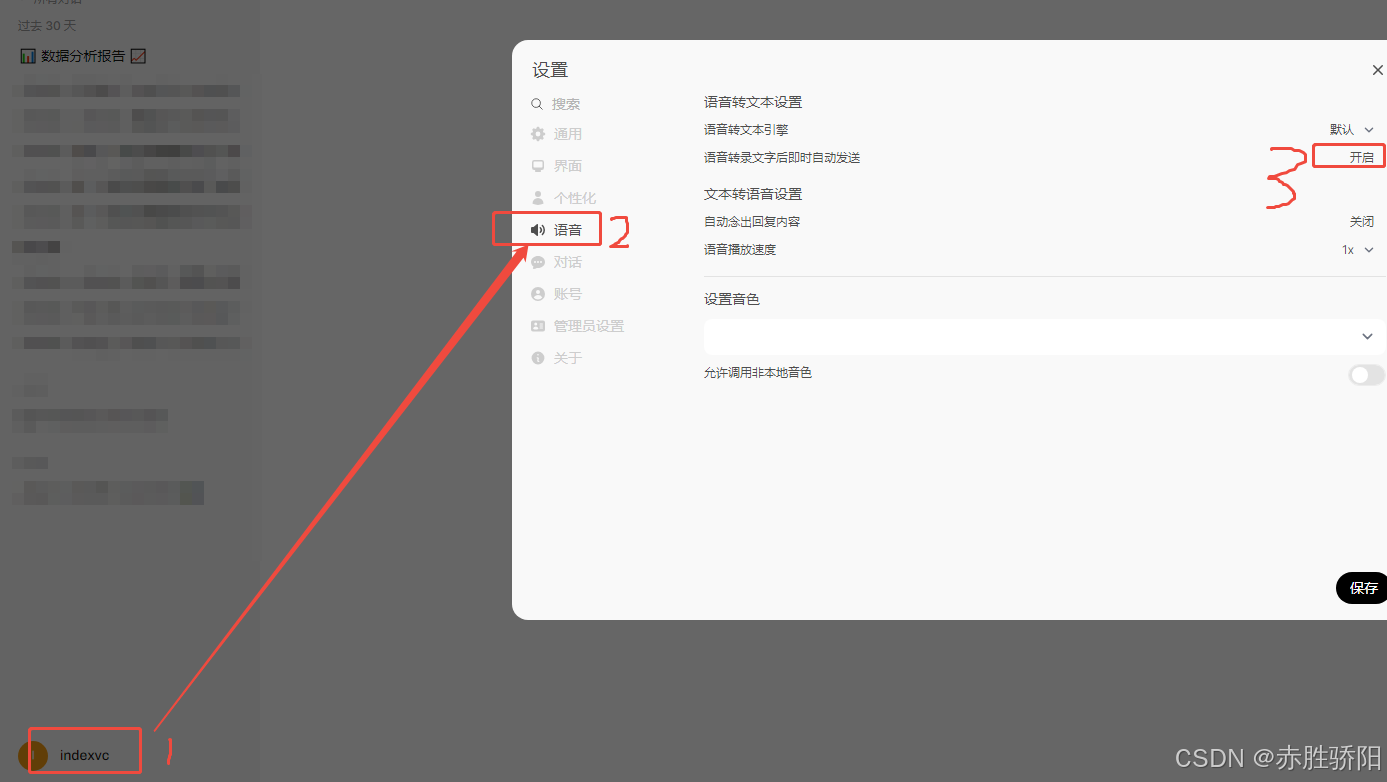1387x782 pixels.
Task: Open the 搜索 settings section
Action: pyautogui.click(x=567, y=102)
